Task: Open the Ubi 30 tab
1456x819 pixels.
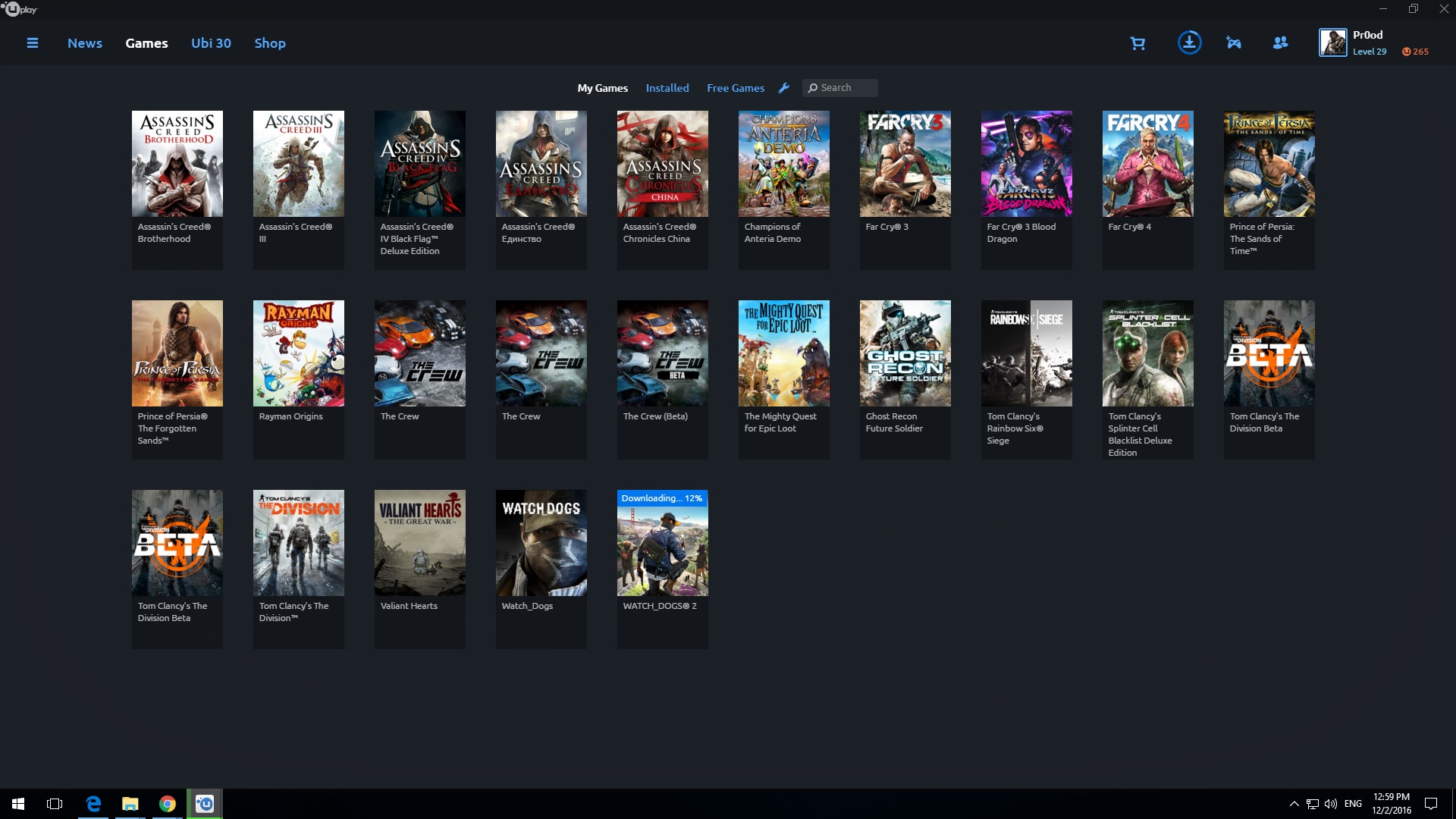Action: coord(211,43)
